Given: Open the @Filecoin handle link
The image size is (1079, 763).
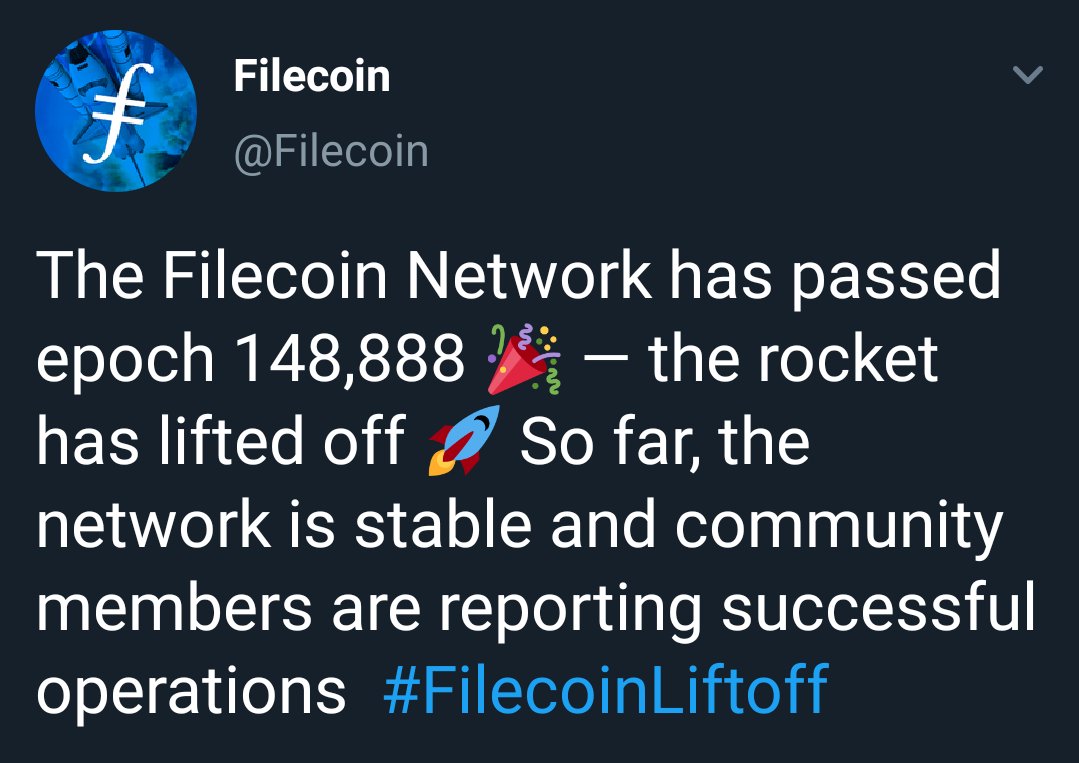Looking at the screenshot, I should [331, 151].
